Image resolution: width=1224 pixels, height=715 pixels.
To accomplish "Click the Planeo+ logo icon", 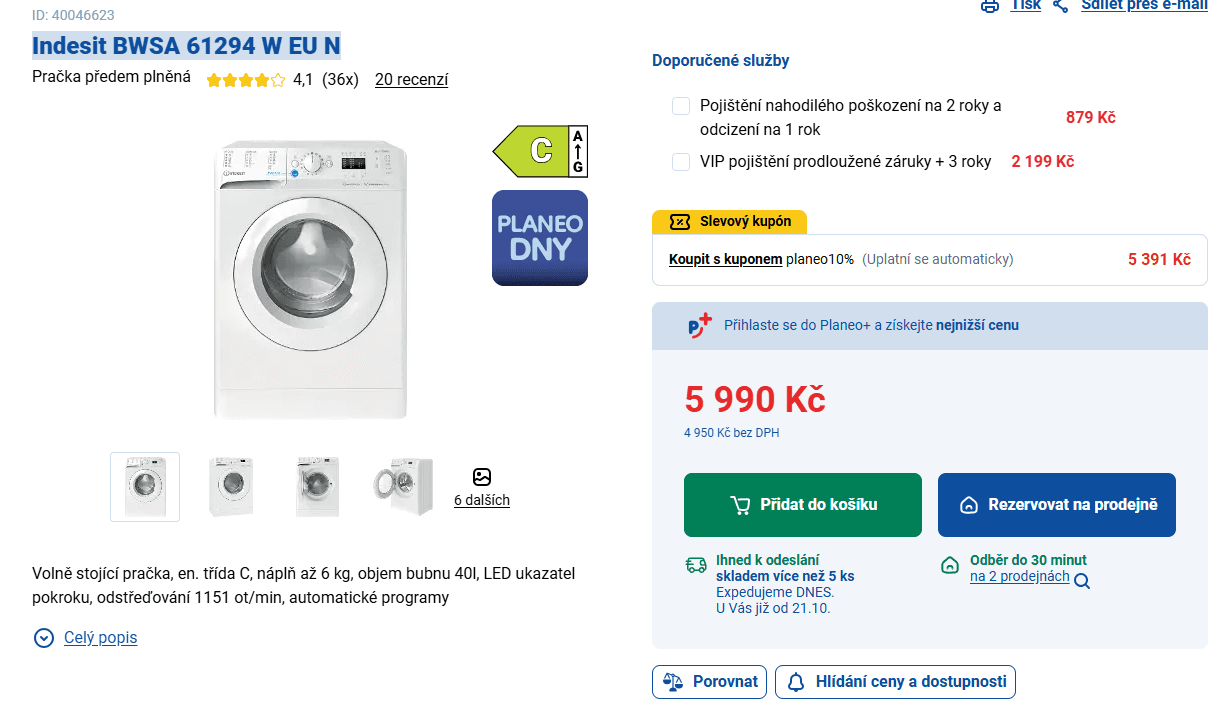I will pyautogui.click(x=700, y=325).
